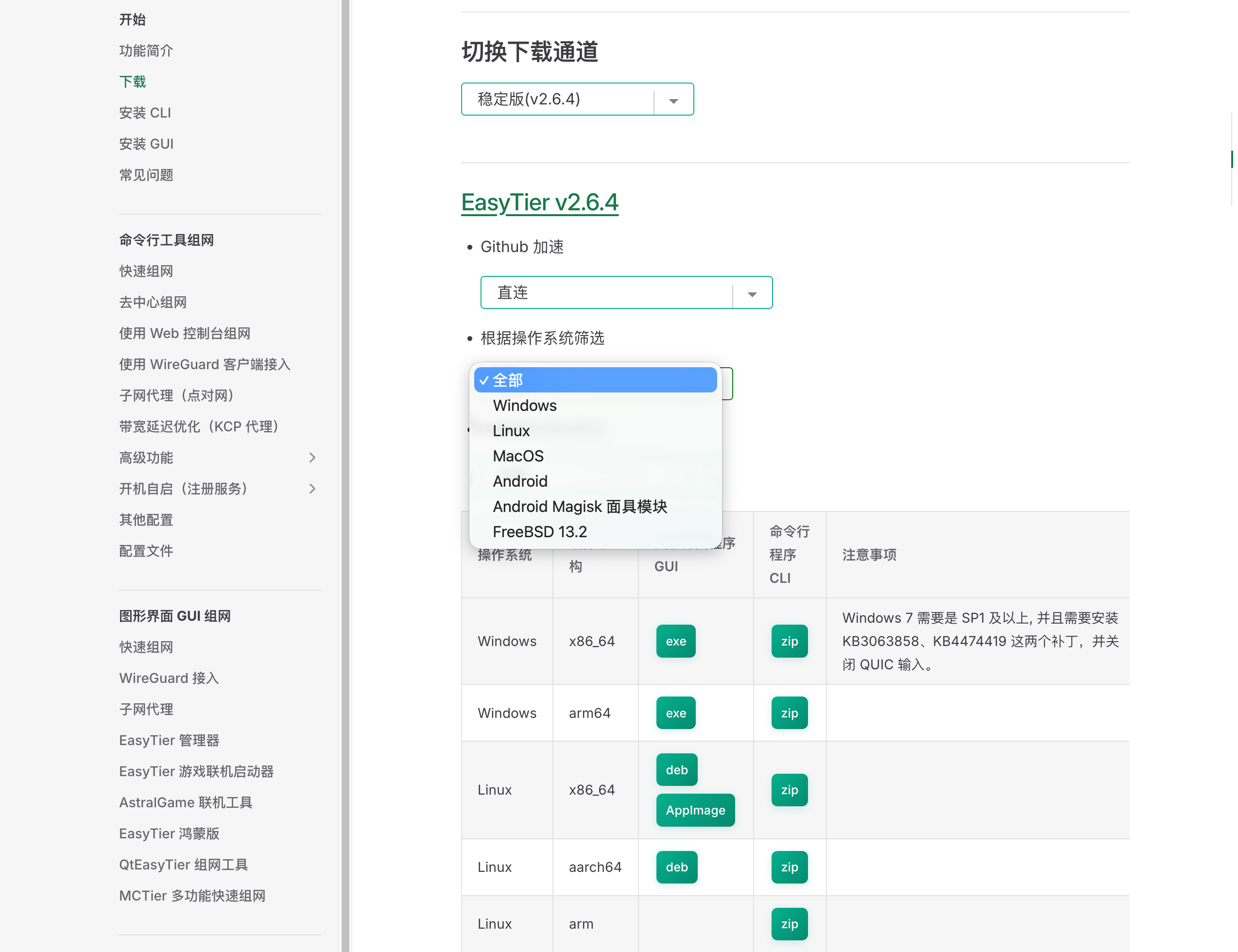
Task: Select 全部 in the OS filter list
Action: 595,380
